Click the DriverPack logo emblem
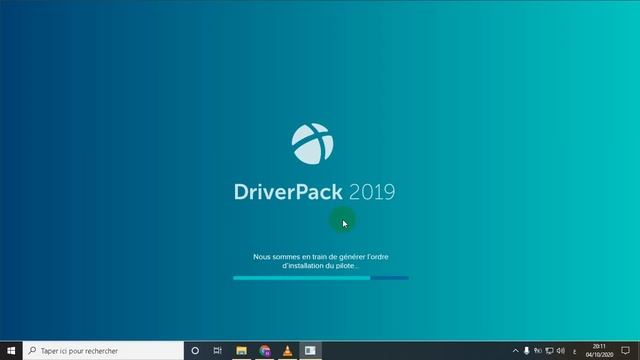This screenshot has height=360, width=640. point(313,144)
